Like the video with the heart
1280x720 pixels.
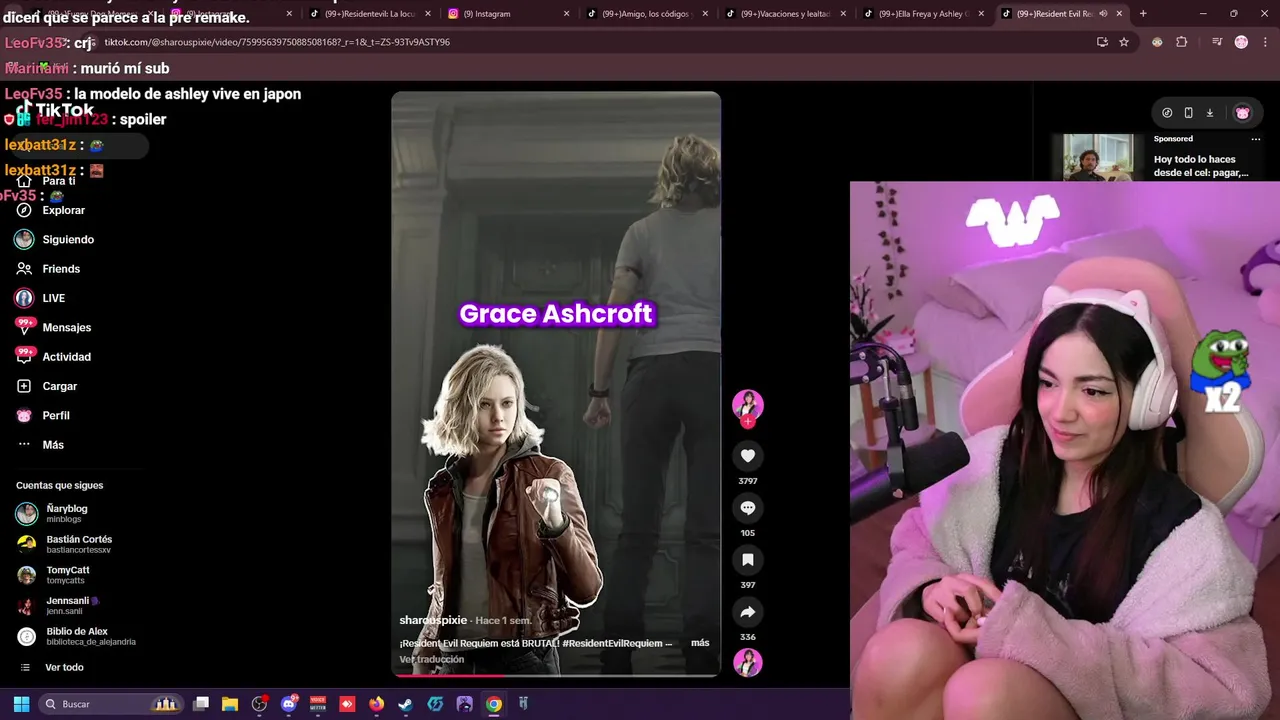(x=747, y=456)
